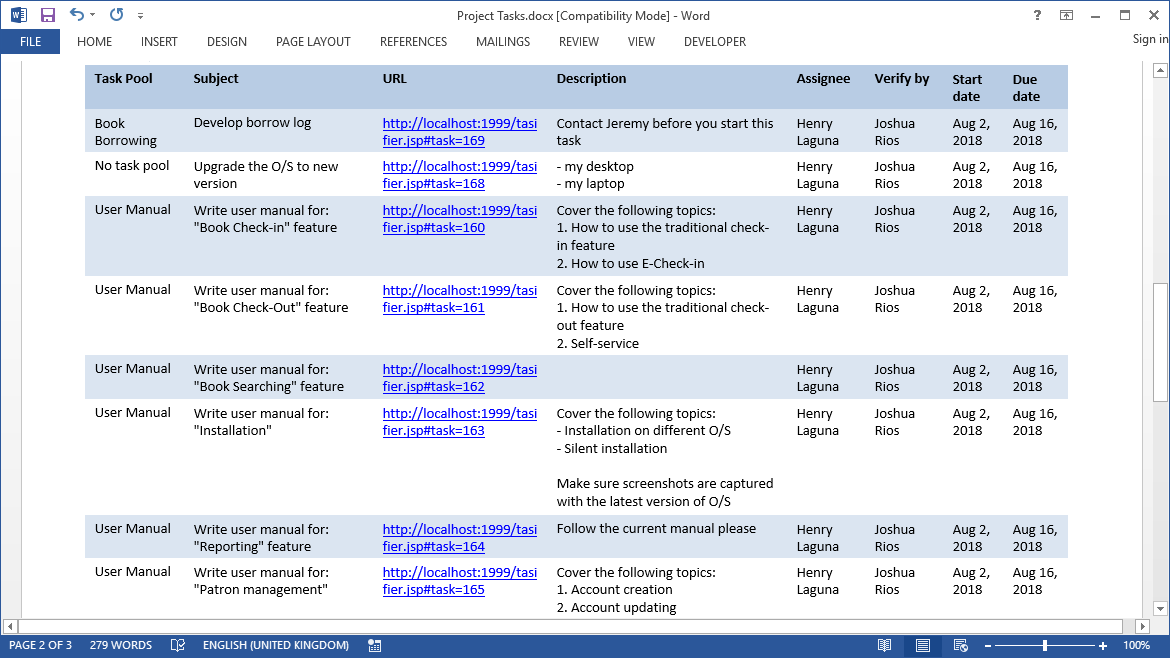Click the Subject column header

[x=216, y=78]
